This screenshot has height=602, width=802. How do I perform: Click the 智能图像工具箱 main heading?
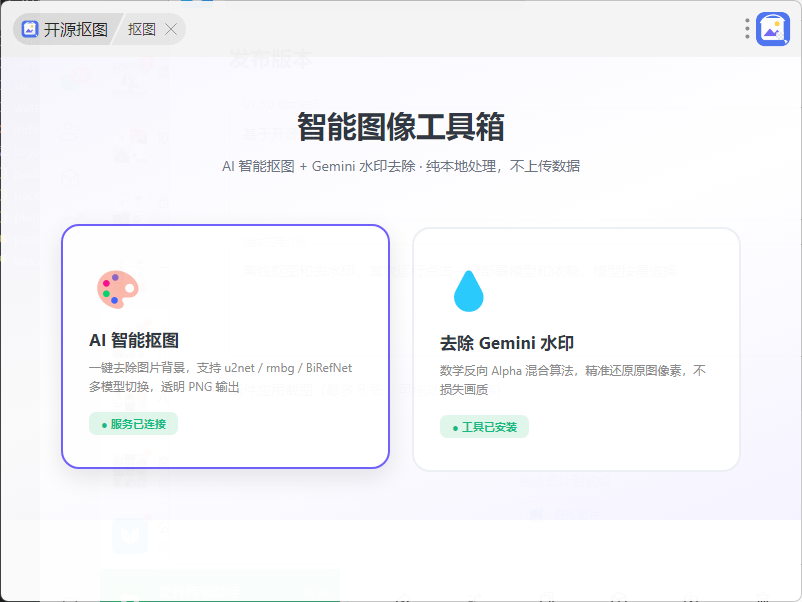[401, 127]
